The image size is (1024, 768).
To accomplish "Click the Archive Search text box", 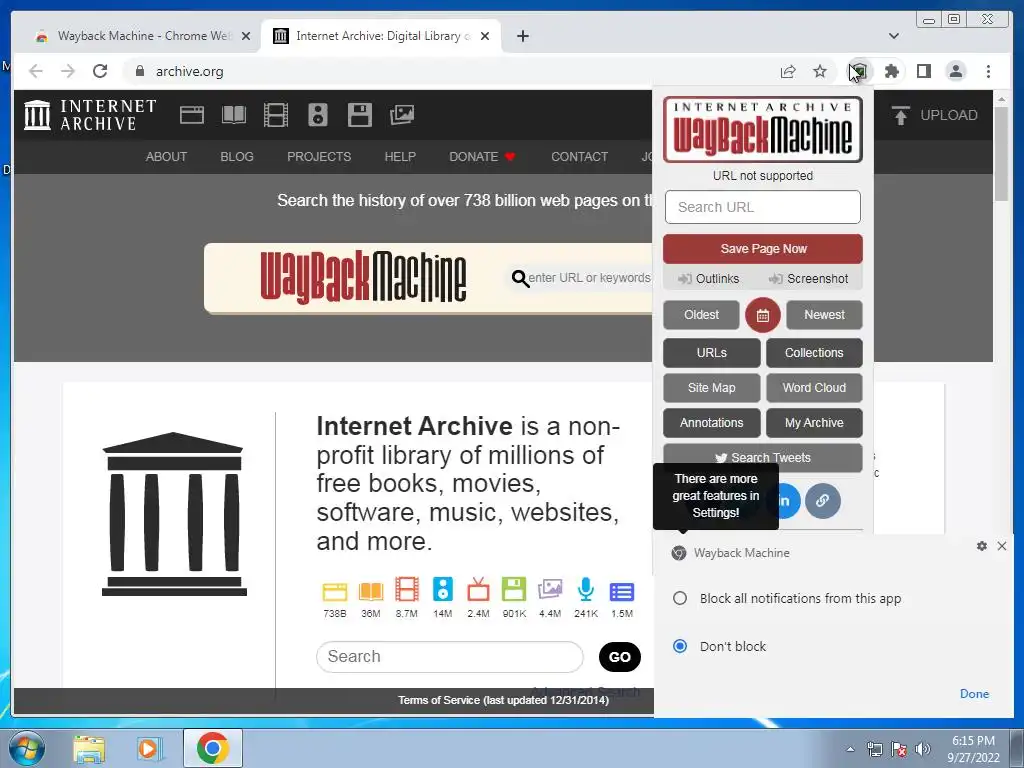I will (450, 656).
